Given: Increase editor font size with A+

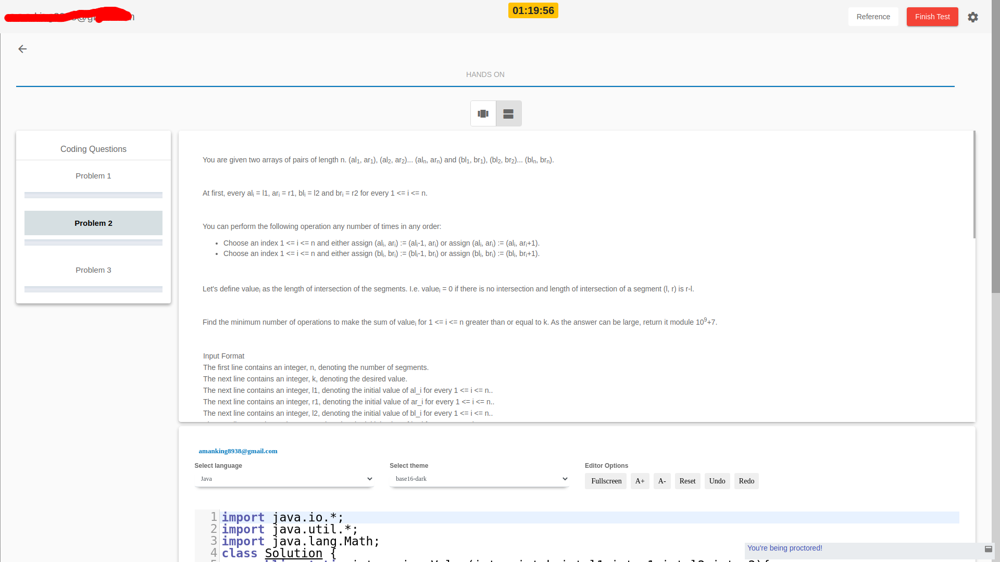Looking at the screenshot, I should coord(640,481).
